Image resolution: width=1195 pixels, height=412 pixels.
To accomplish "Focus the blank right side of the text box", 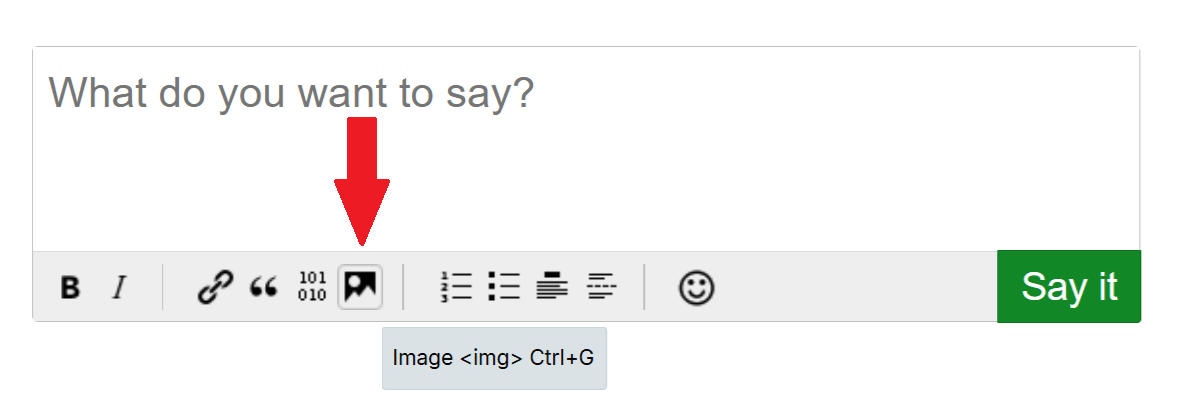I will pos(900,150).
